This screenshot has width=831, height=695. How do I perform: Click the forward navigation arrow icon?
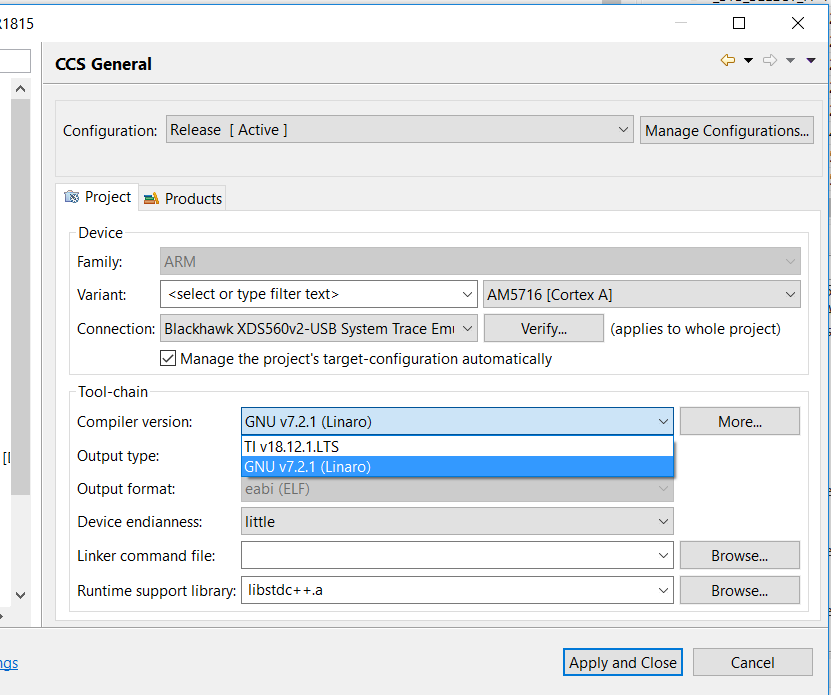(x=769, y=61)
